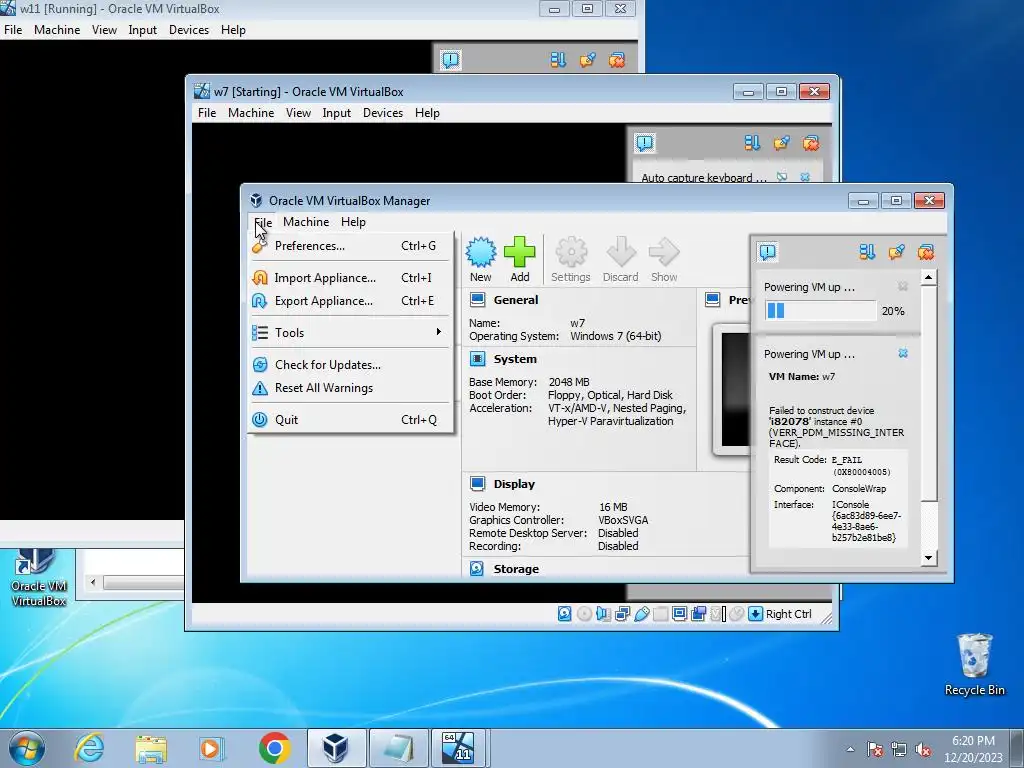
Task: Click audio status icon in w7 window
Action: point(603,614)
